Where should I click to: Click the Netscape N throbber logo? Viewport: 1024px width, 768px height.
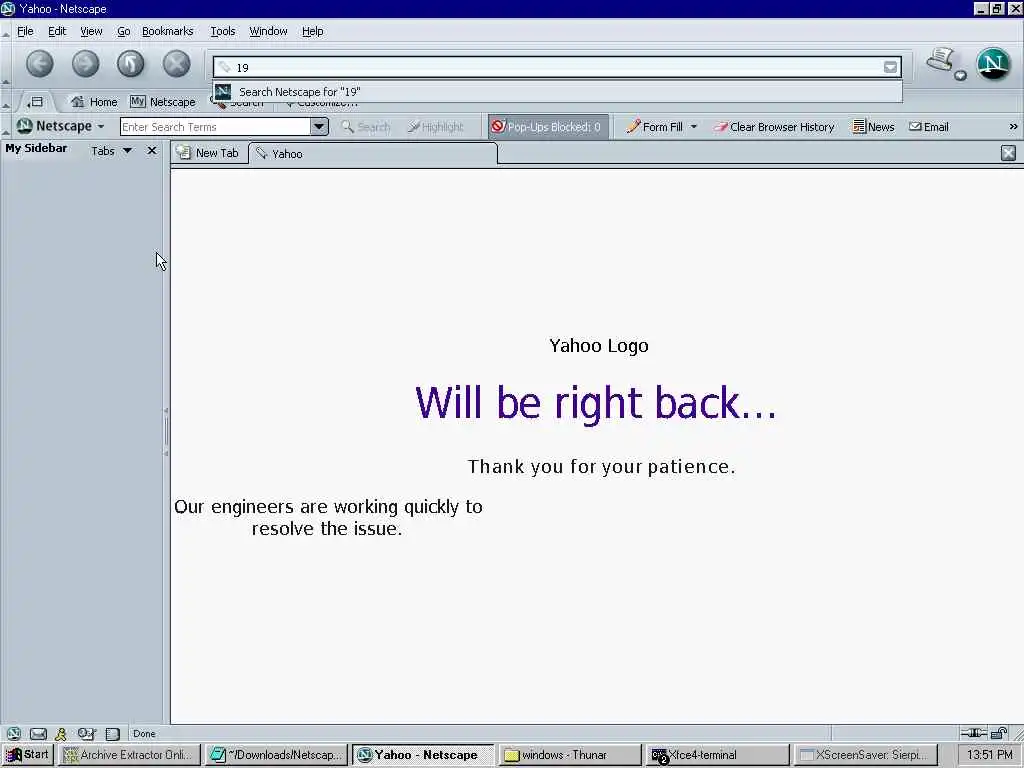point(993,63)
